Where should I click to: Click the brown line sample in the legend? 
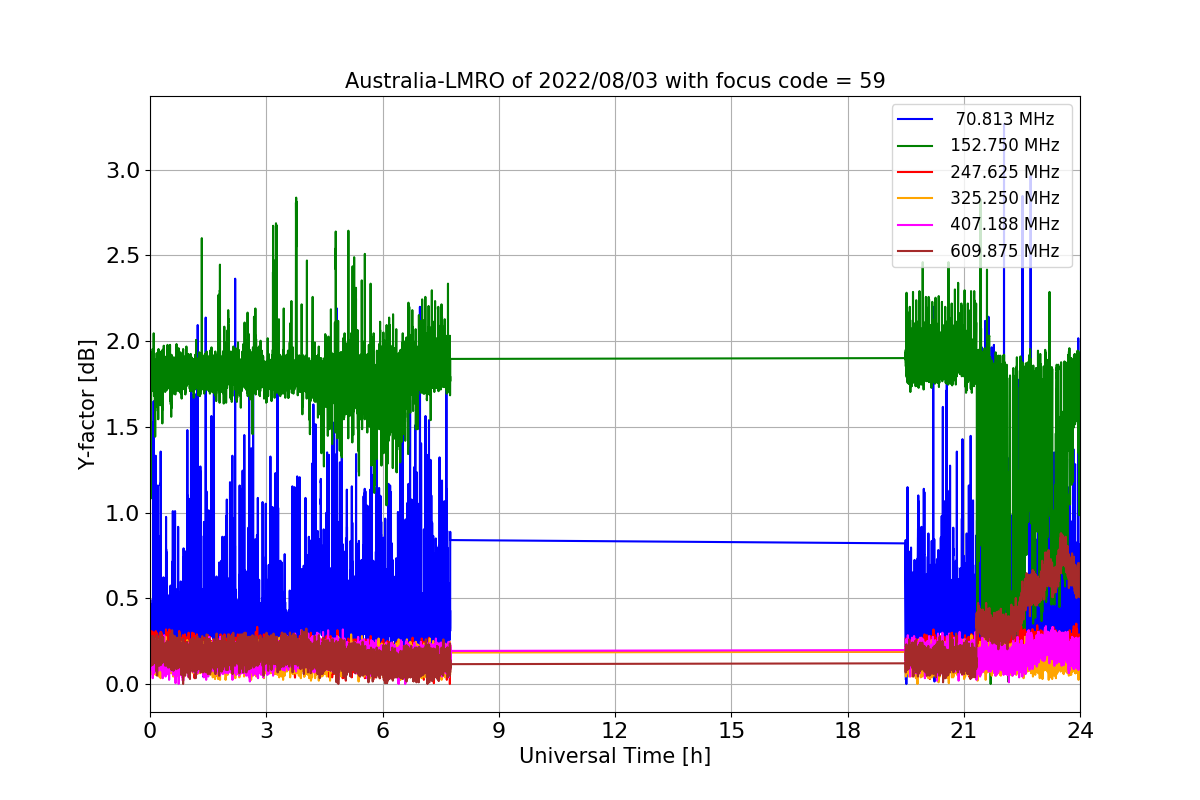click(916, 251)
